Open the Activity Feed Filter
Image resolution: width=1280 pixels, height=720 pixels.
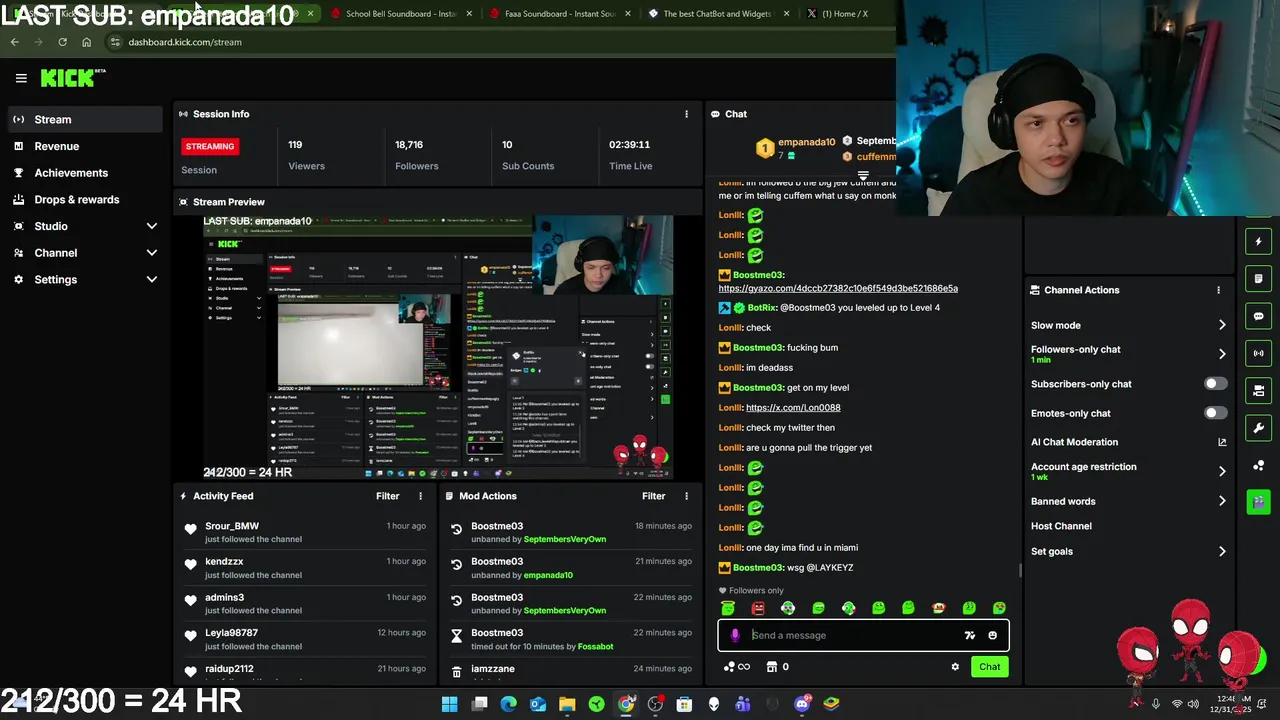click(387, 496)
